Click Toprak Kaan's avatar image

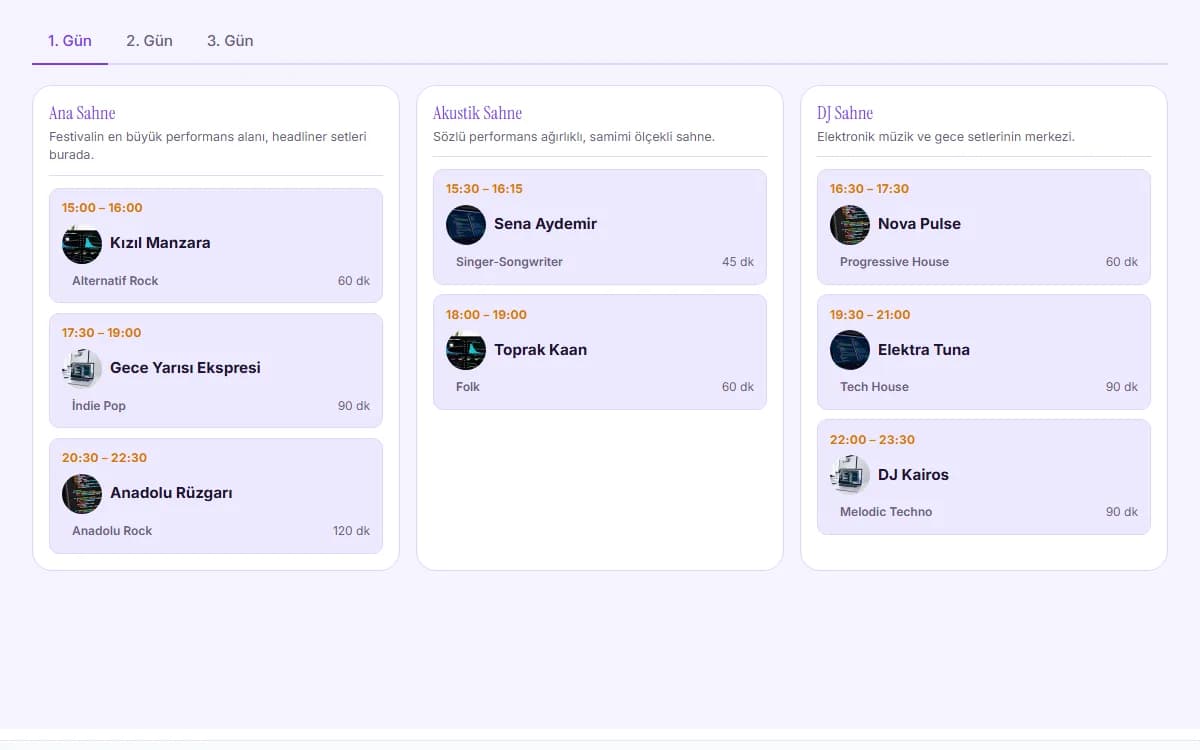coord(466,350)
